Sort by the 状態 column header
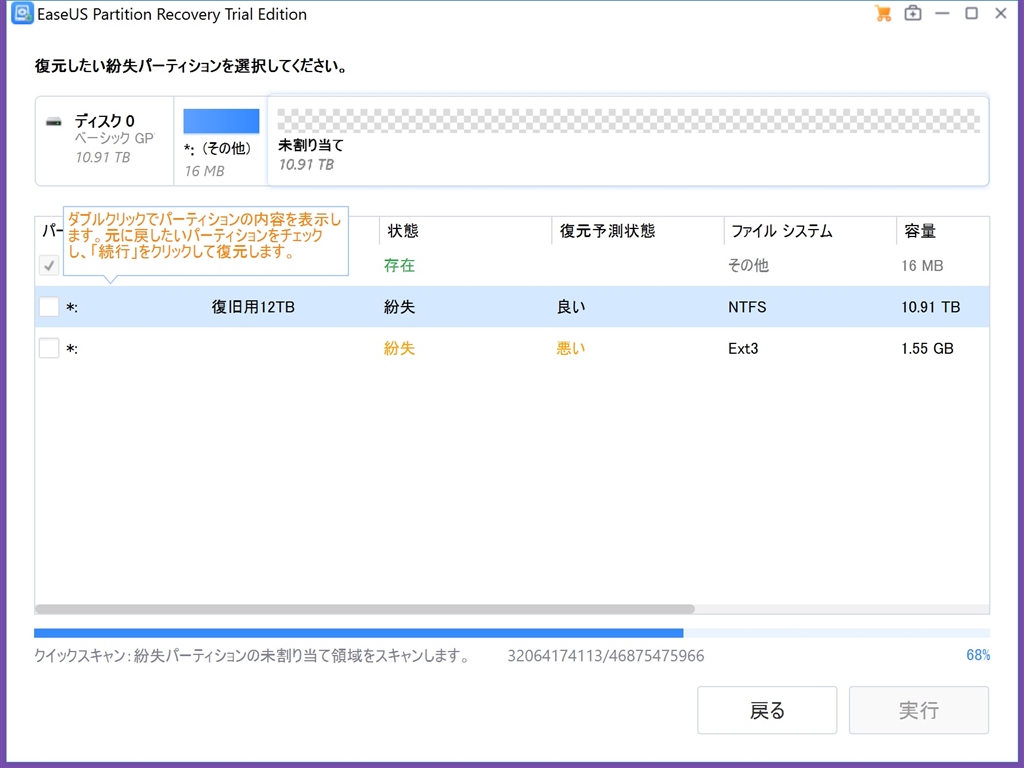 click(x=403, y=231)
